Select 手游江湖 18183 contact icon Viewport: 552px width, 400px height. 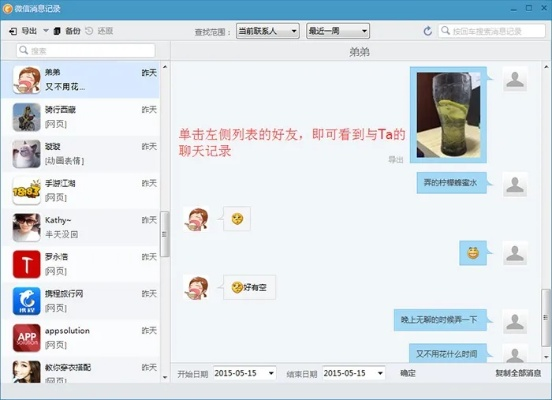pos(27,190)
